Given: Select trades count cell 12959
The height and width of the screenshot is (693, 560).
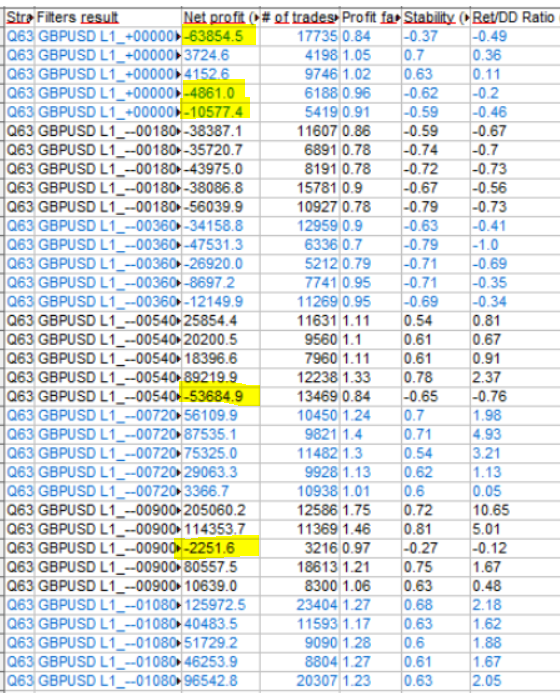Looking at the screenshot, I should pyautogui.click(x=299, y=226).
